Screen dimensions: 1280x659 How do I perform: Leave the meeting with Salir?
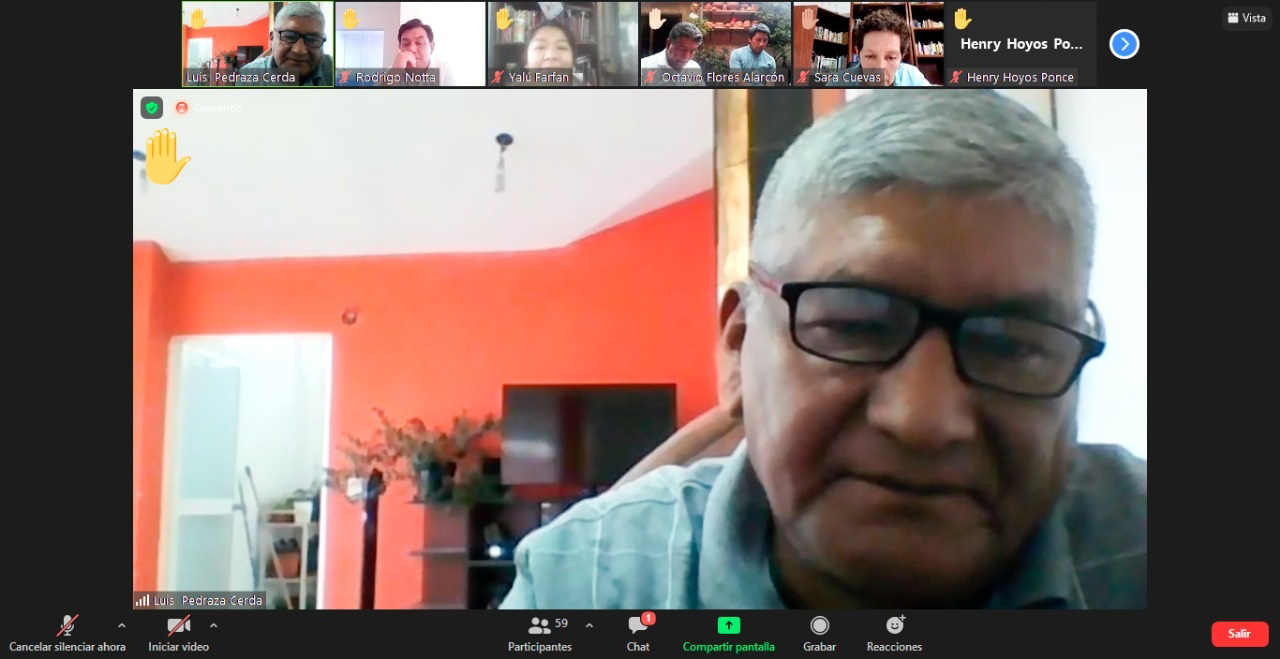point(1239,634)
